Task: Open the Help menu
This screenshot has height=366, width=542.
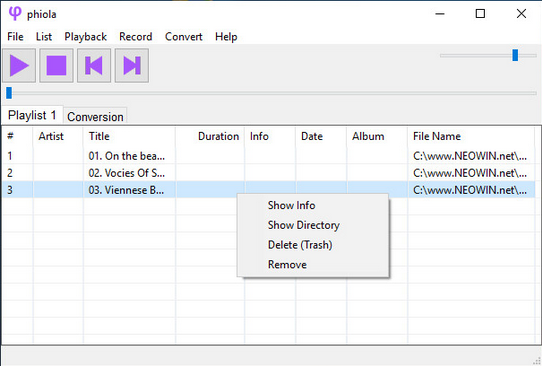Action: (x=226, y=37)
